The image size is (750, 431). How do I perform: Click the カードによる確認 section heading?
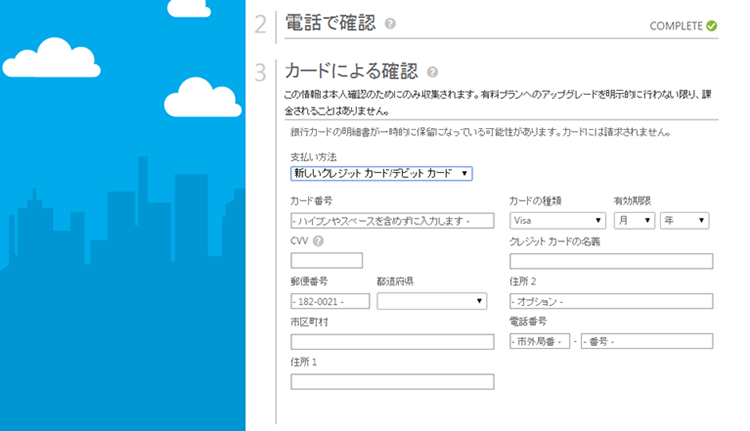click(x=351, y=72)
